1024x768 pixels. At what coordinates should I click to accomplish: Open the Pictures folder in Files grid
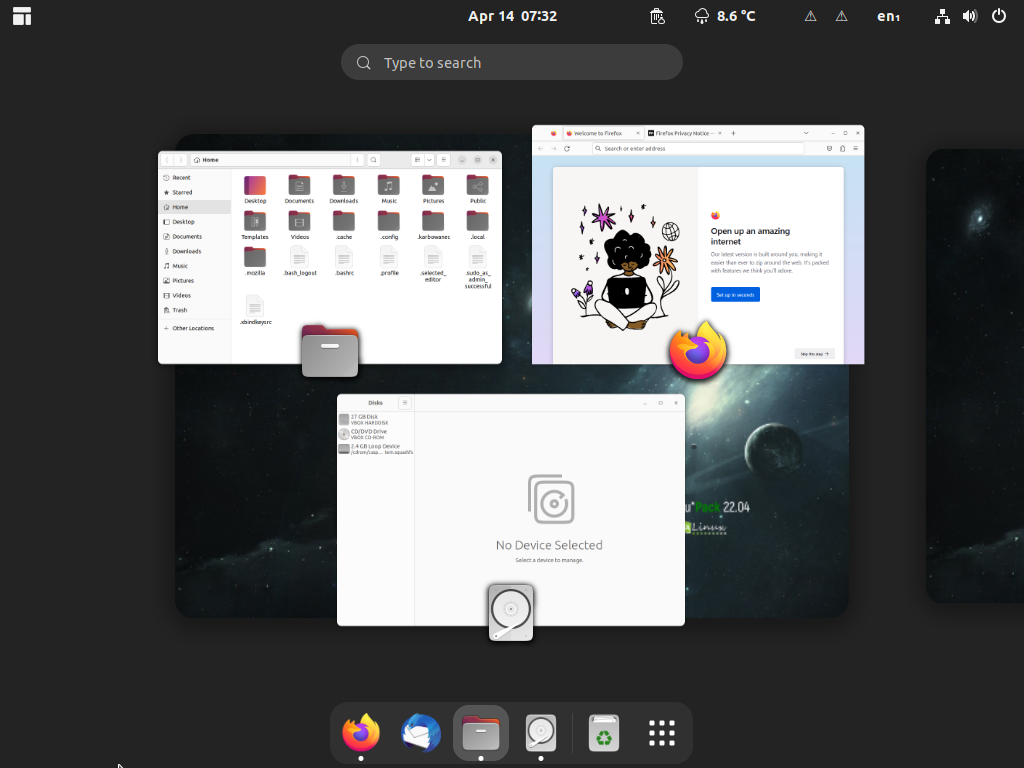[x=433, y=189]
